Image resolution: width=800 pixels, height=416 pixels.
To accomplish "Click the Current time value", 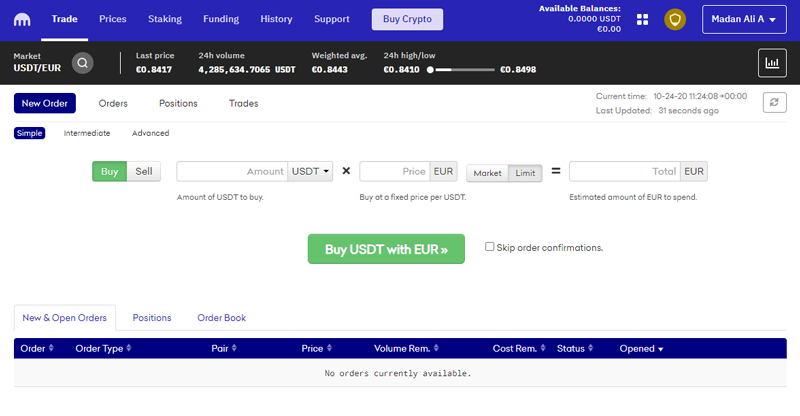I will [700, 96].
